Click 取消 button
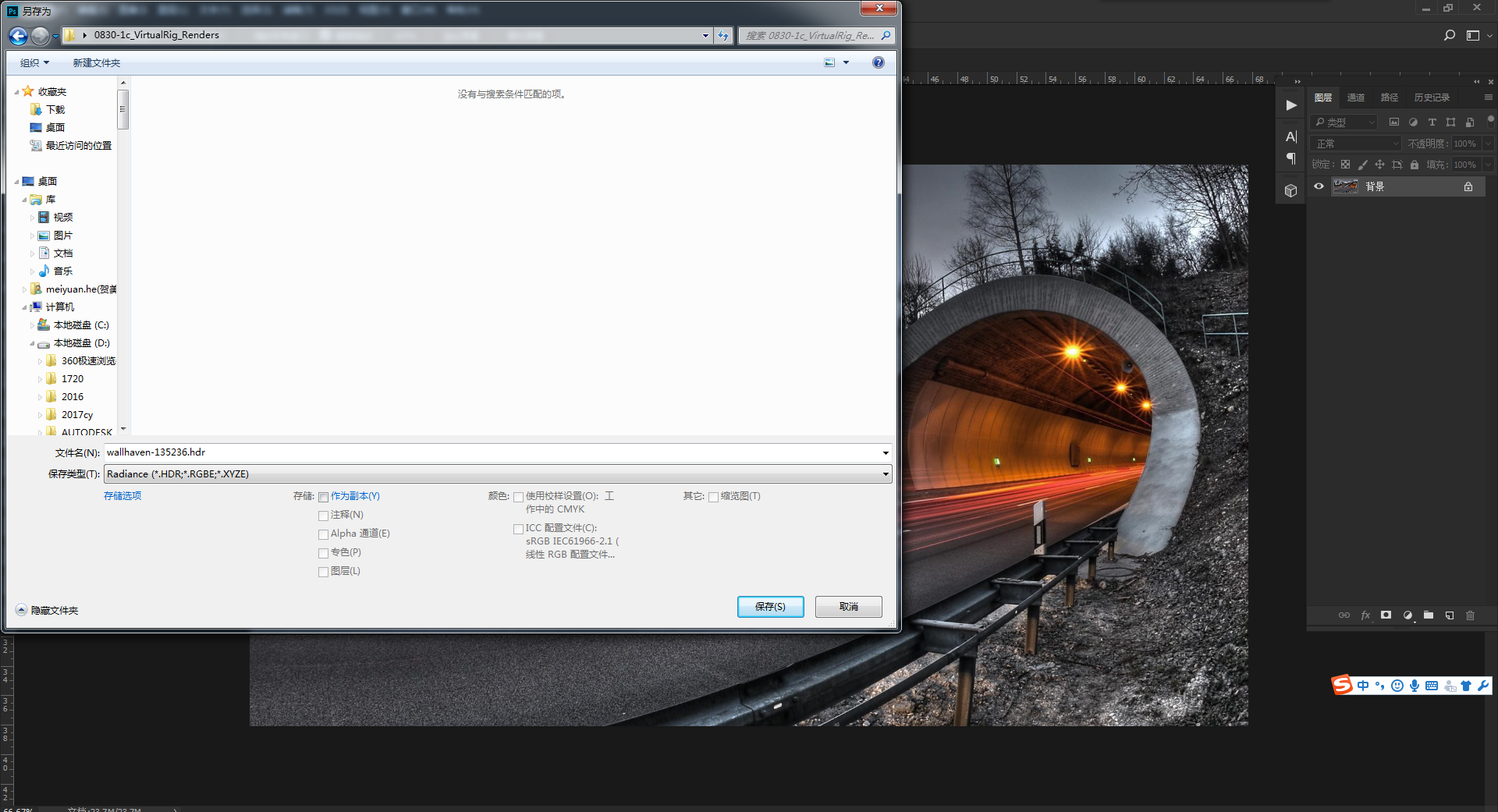The width and height of the screenshot is (1498, 812). click(x=849, y=607)
